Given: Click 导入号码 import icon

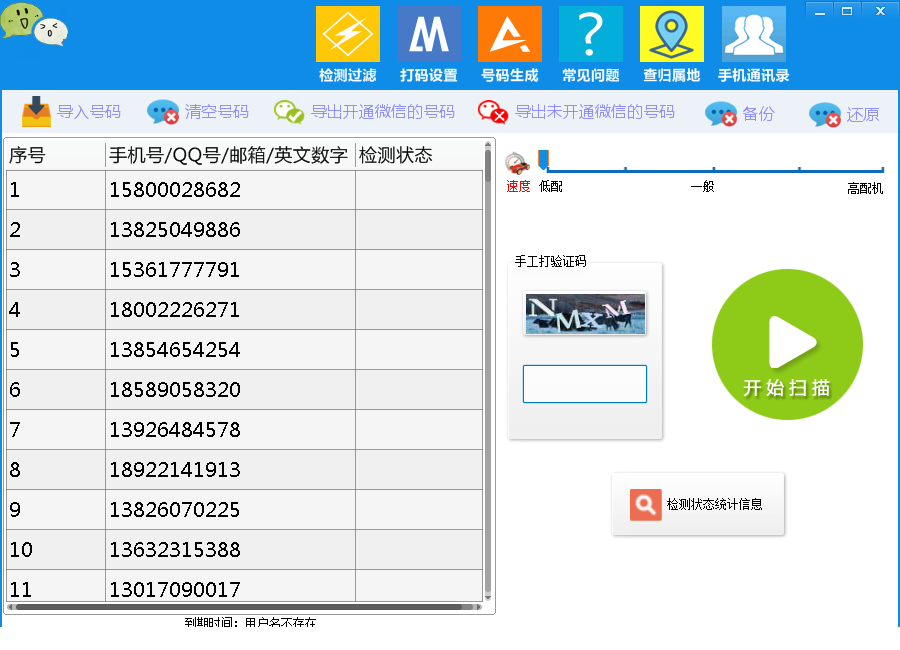Looking at the screenshot, I should (36, 111).
